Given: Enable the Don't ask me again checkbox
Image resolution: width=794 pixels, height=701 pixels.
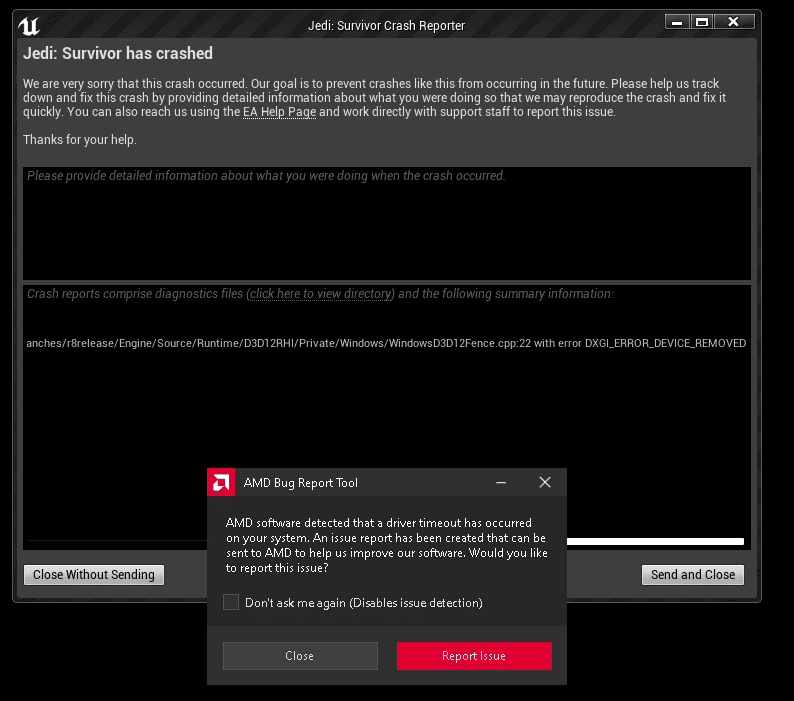Looking at the screenshot, I should pyautogui.click(x=231, y=602).
